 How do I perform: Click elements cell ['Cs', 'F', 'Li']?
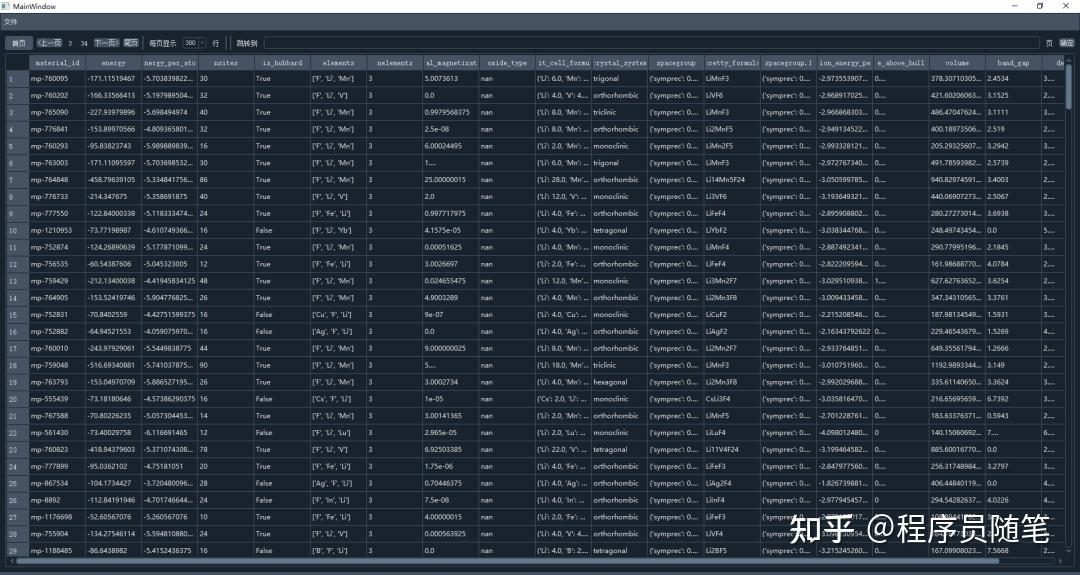click(338, 399)
